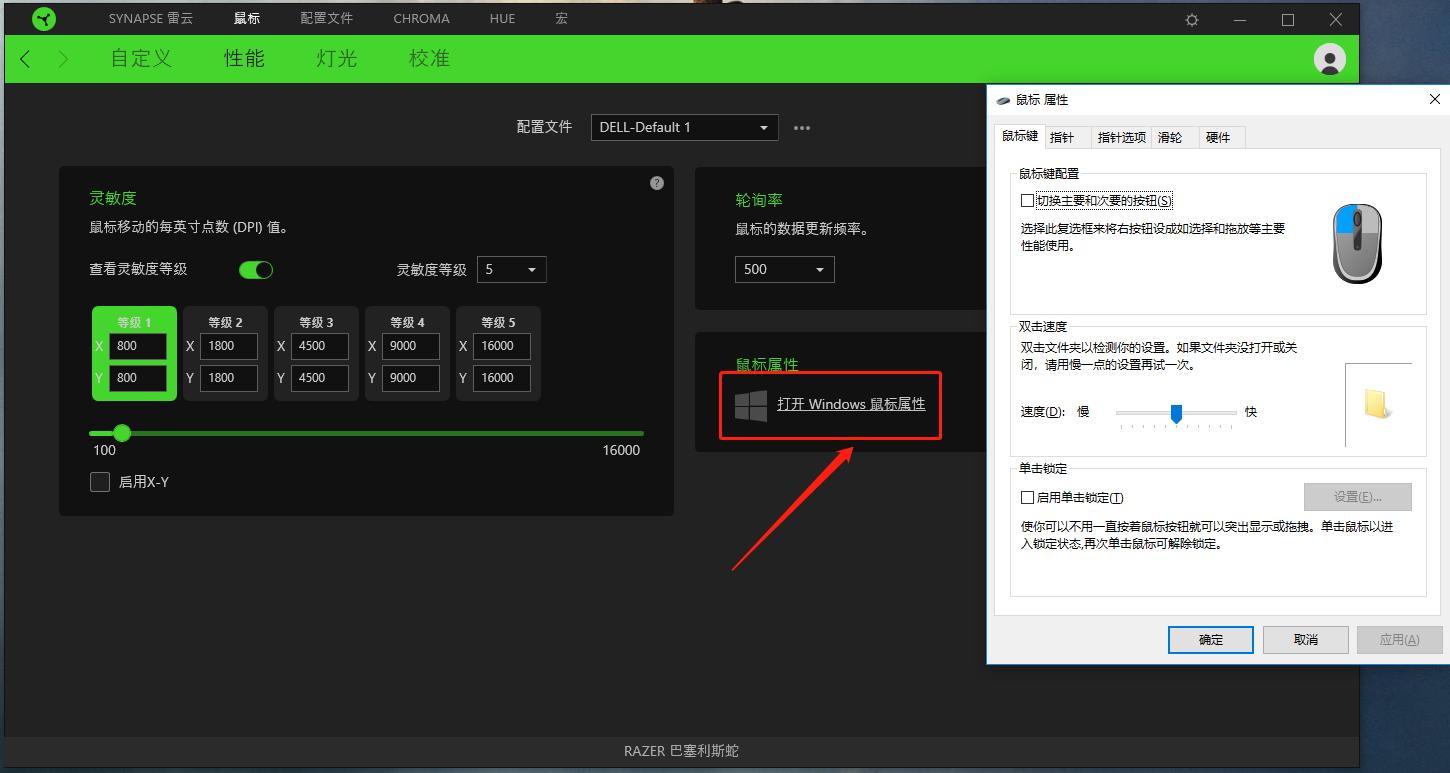This screenshot has height=773, width=1450.
Task: Open the DELL-Default 1 profile dropdown
Action: tap(684, 127)
